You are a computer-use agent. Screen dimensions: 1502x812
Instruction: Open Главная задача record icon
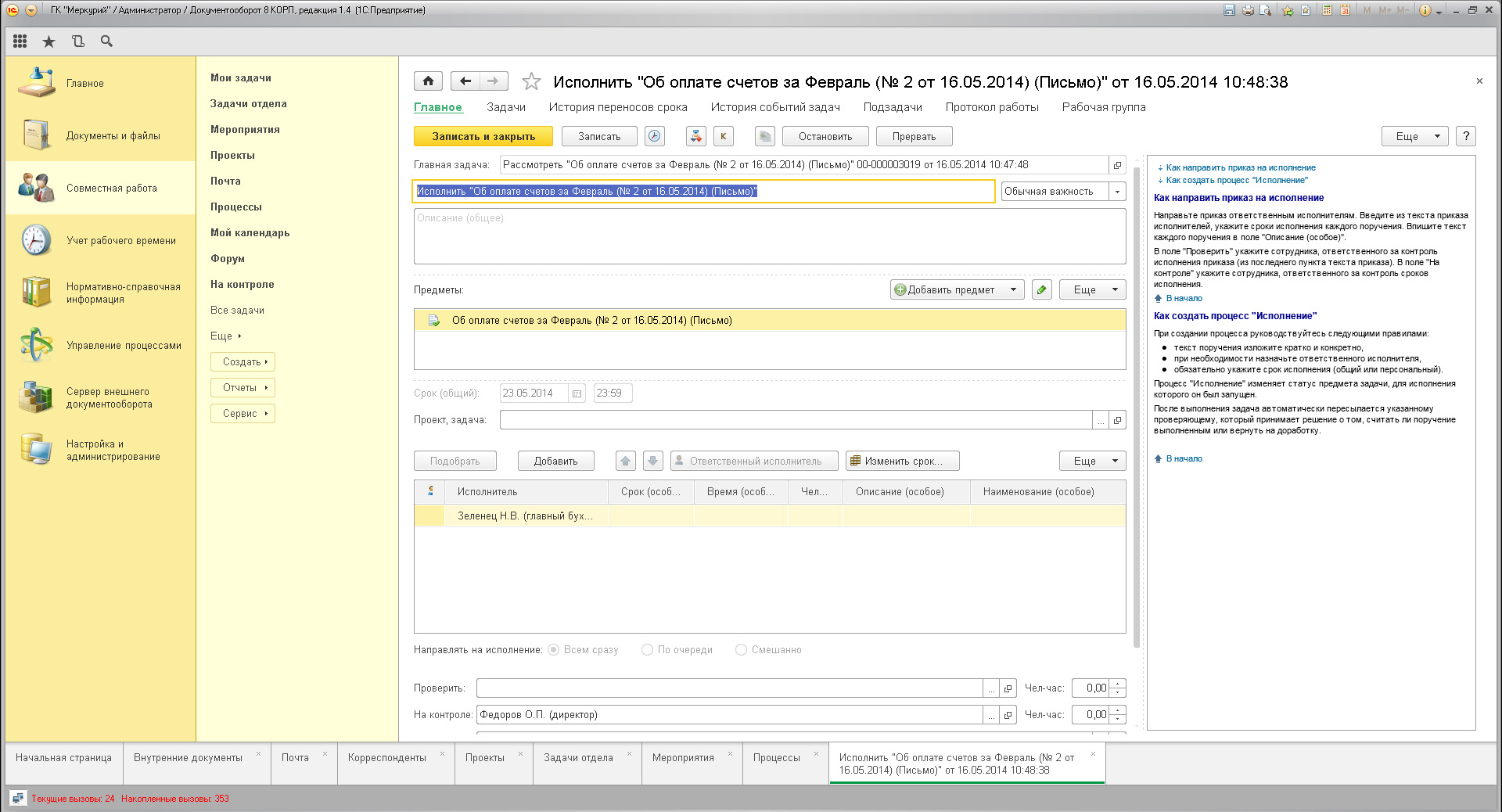(1117, 165)
